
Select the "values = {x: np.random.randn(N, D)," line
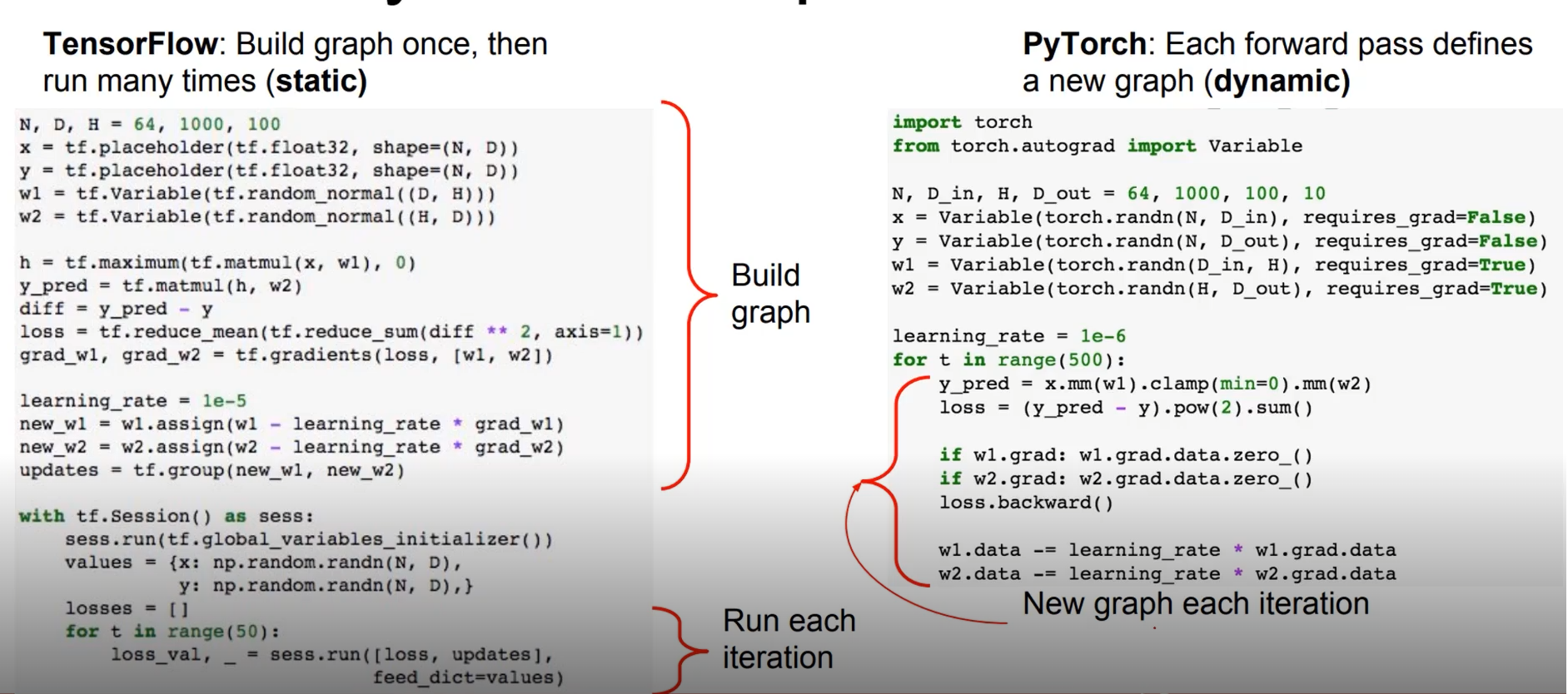263,563
